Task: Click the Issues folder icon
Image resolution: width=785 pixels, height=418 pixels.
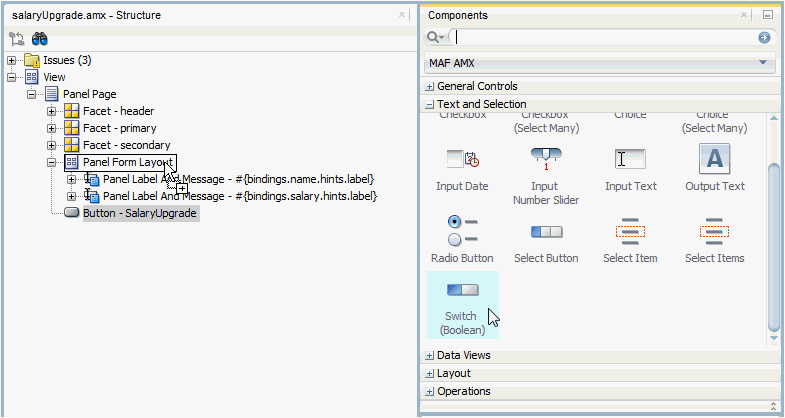Action: (32, 60)
